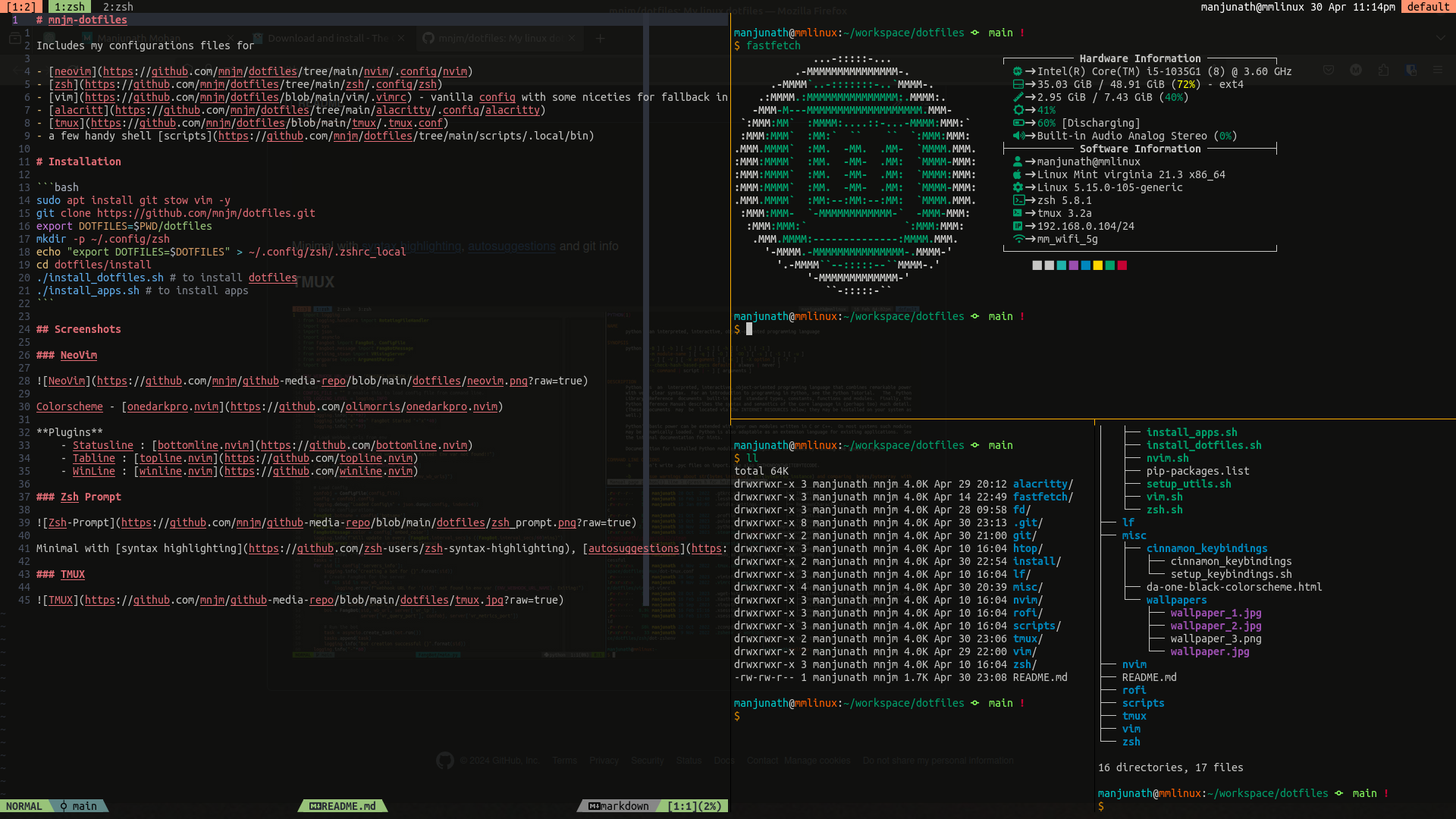
Task: Click the './install_apps.sh' line in README
Action: pyautogui.click(x=143, y=290)
